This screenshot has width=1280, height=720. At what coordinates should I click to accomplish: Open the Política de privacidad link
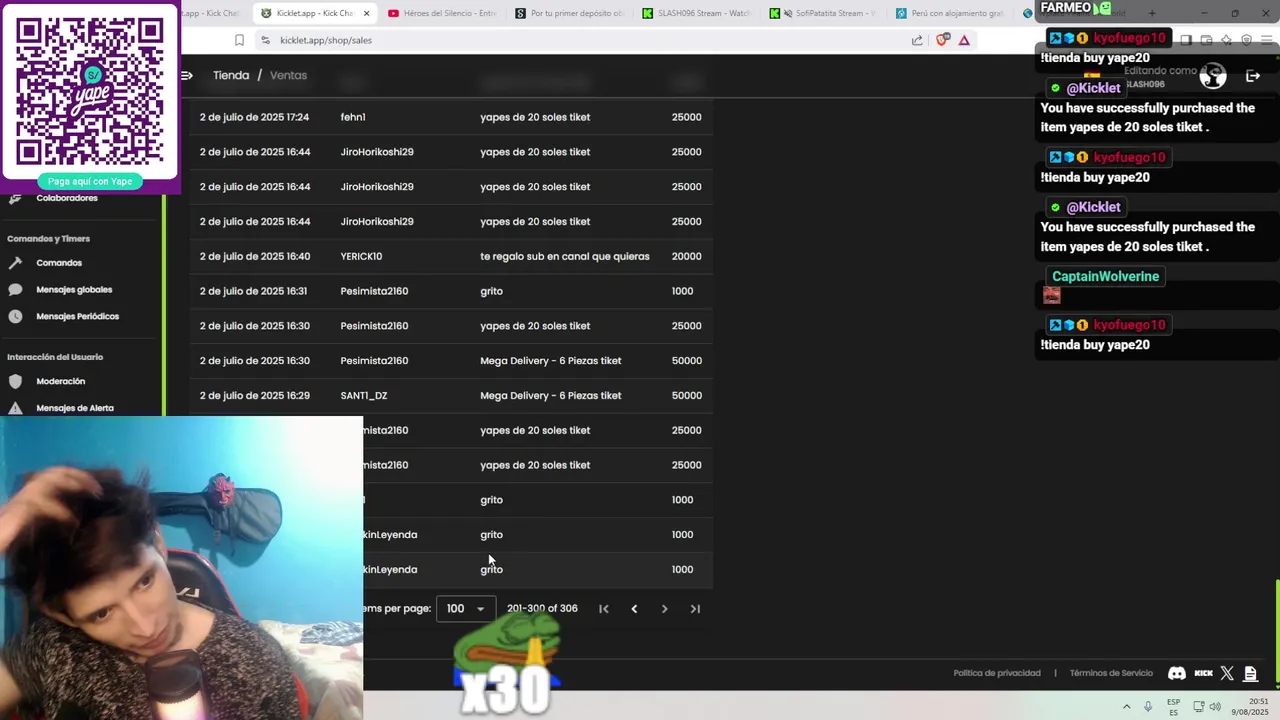coord(997,673)
